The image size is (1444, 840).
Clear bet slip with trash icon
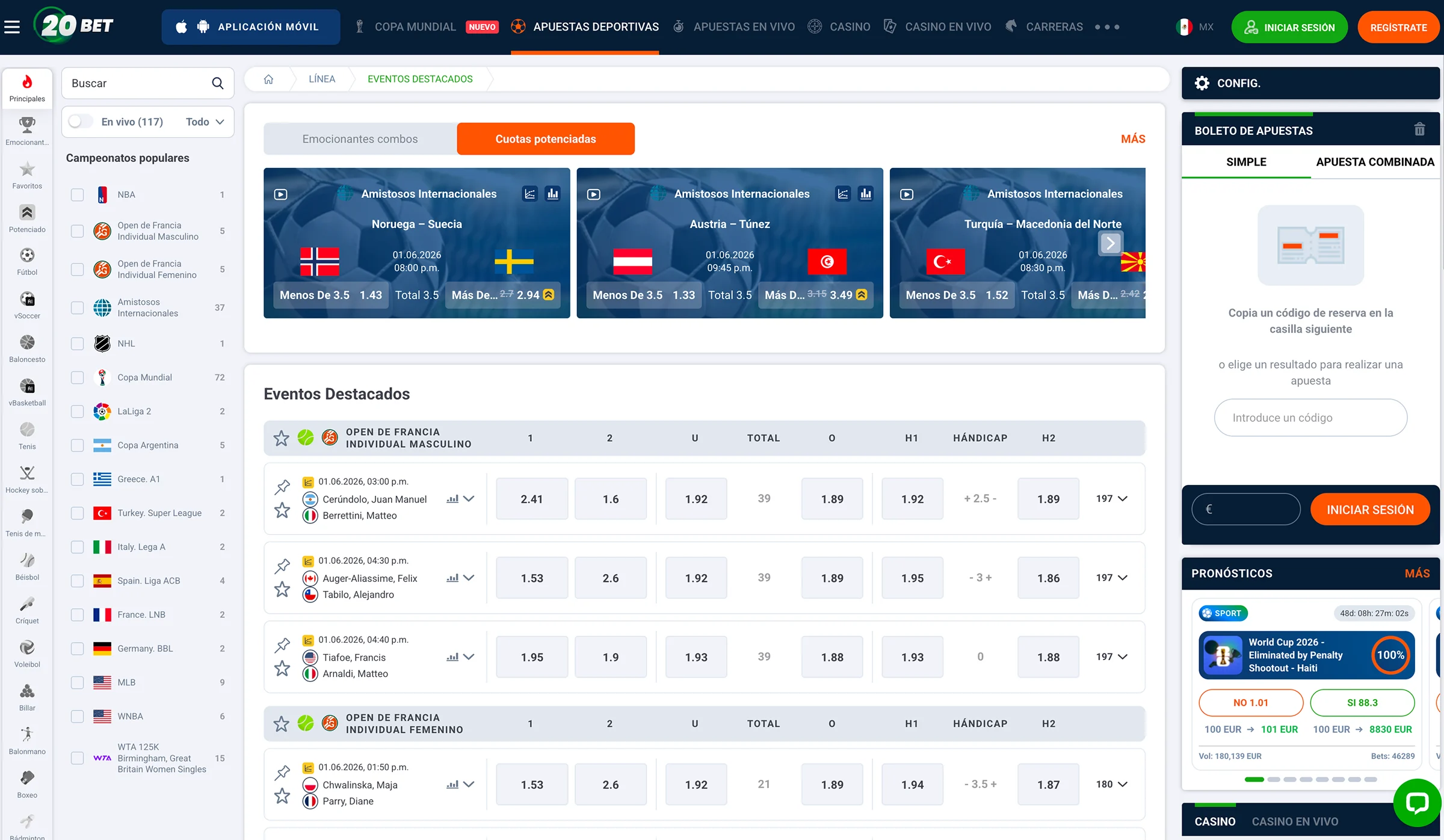1419,129
